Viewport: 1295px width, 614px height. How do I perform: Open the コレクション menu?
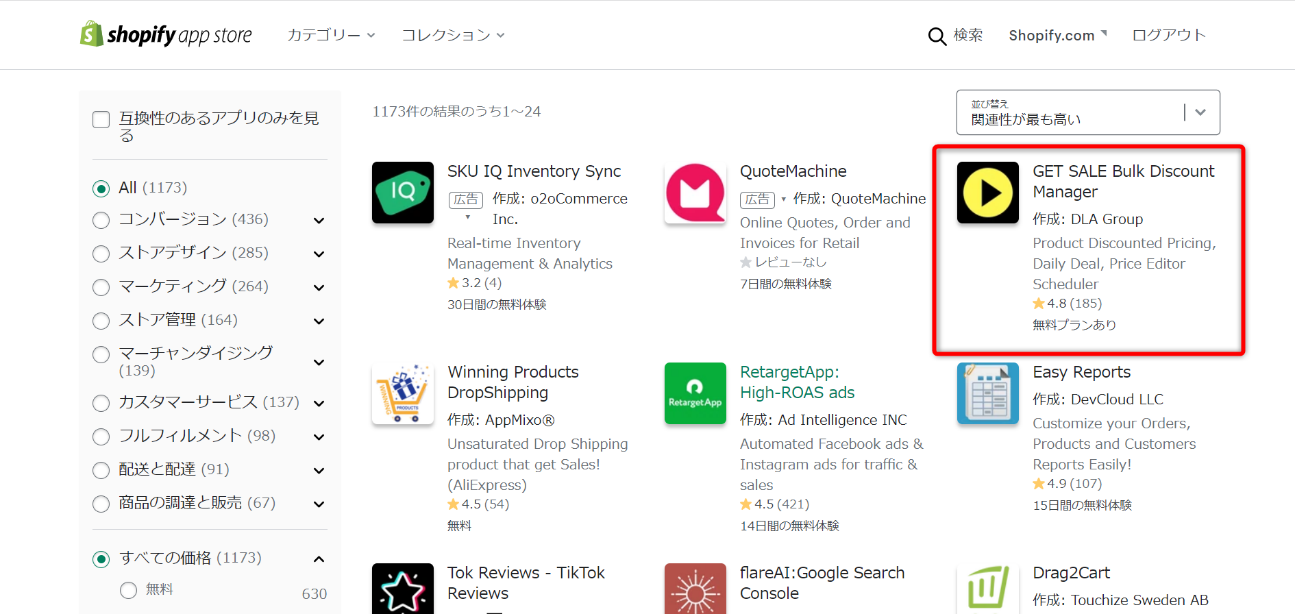[x=453, y=35]
